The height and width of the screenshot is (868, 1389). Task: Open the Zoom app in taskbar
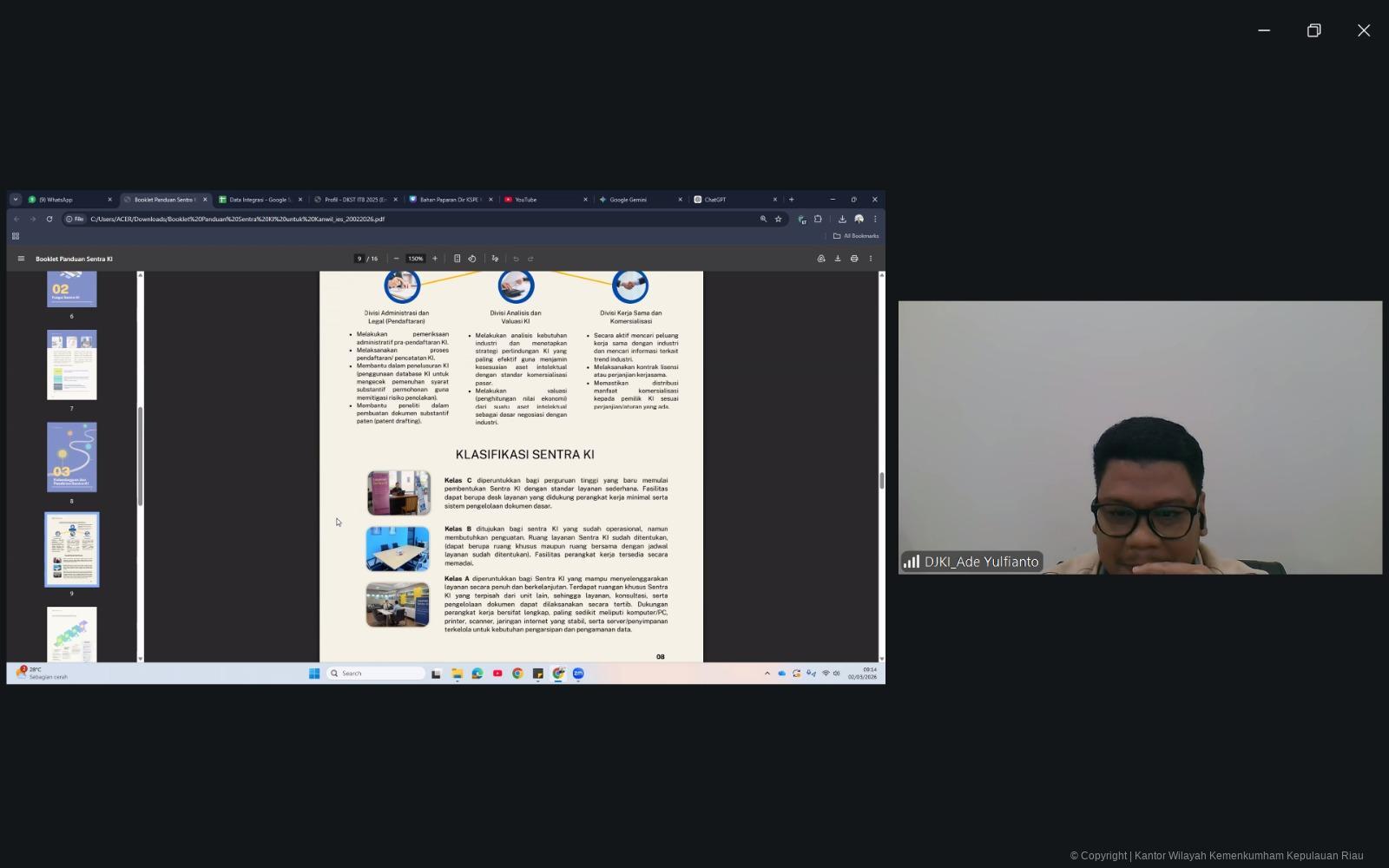click(578, 674)
